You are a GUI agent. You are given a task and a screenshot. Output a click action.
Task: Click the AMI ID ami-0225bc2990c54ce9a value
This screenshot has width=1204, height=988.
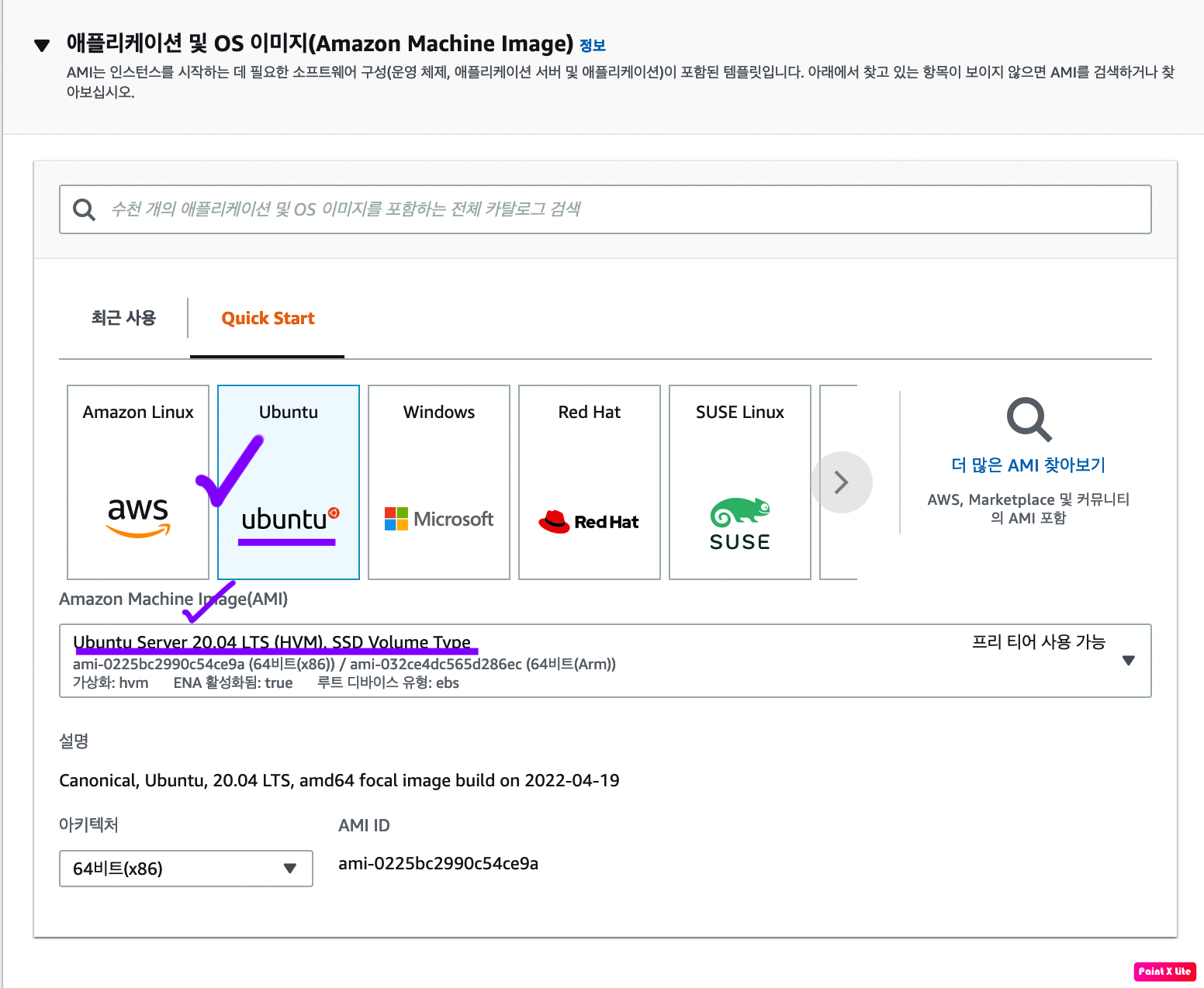(x=438, y=864)
